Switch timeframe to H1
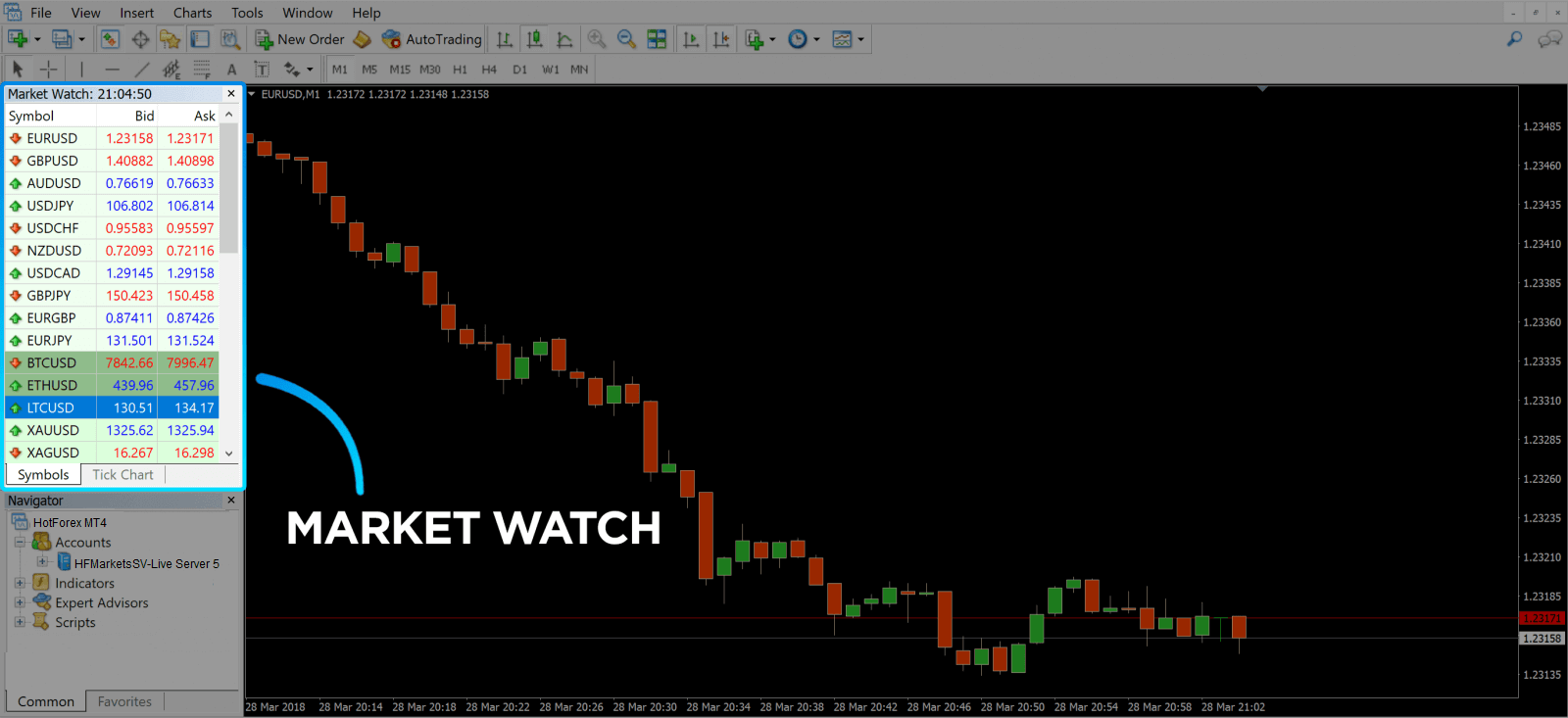 [x=461, y=70]
